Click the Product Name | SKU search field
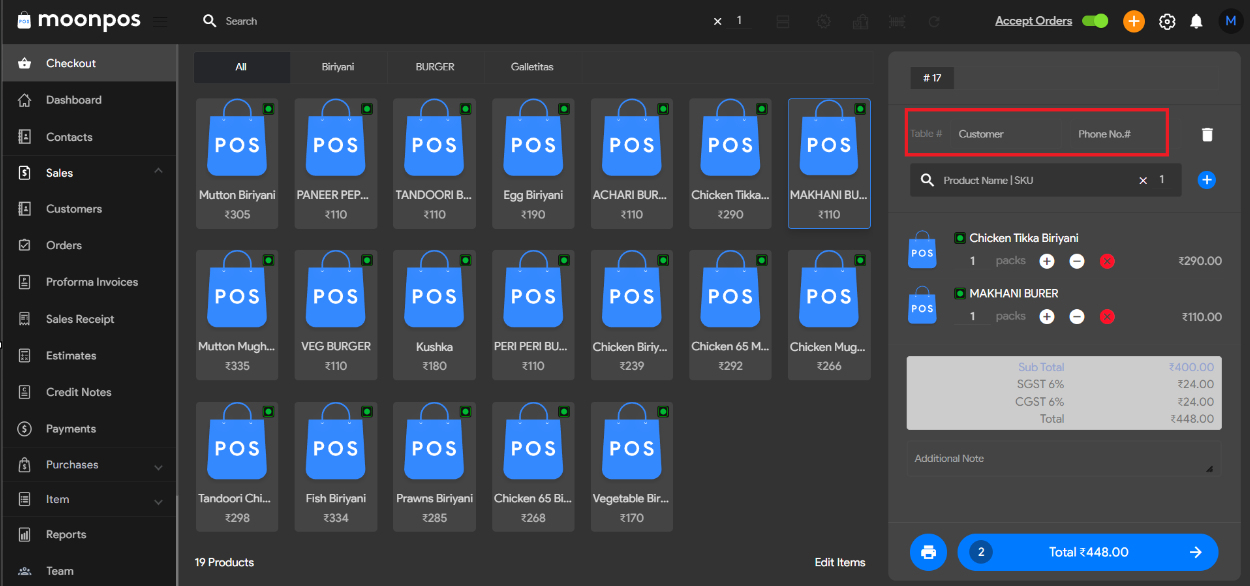1250x586 pixels. point(1035,180)
